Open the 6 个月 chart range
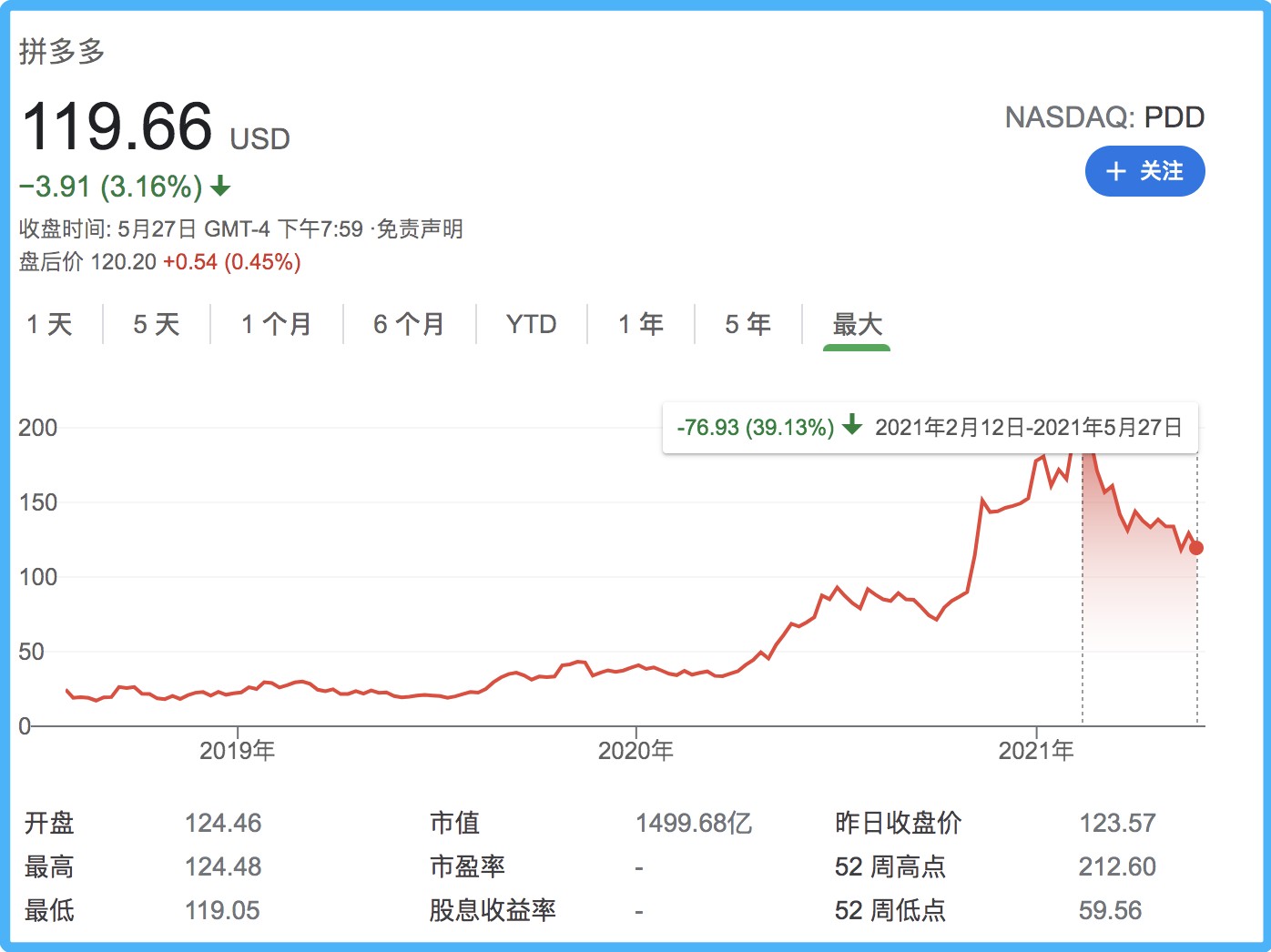Image resolution: width=1271 pixels, height=952 pixels. [409, 324]
